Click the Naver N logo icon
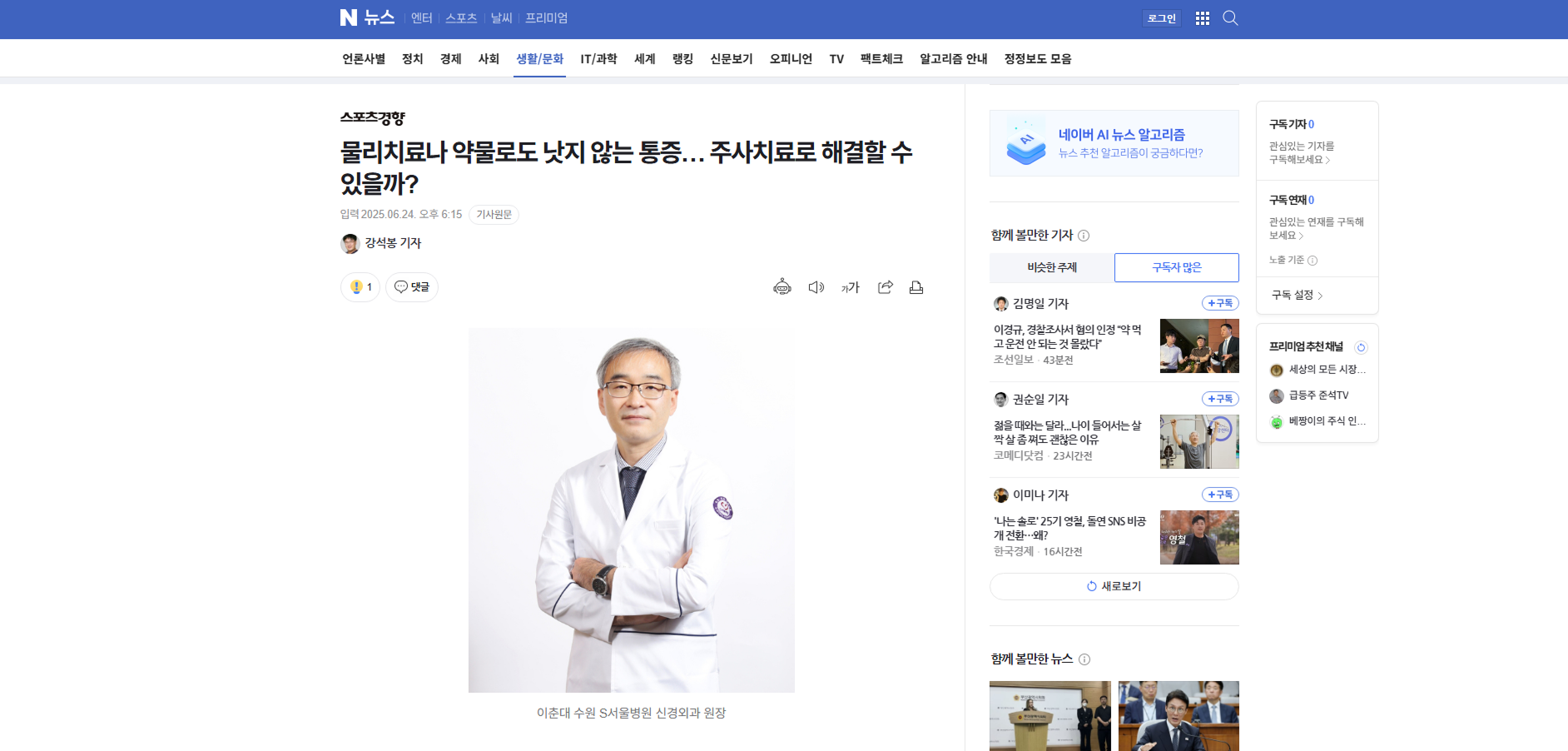 pyautogui.click(x=349, y=17)
